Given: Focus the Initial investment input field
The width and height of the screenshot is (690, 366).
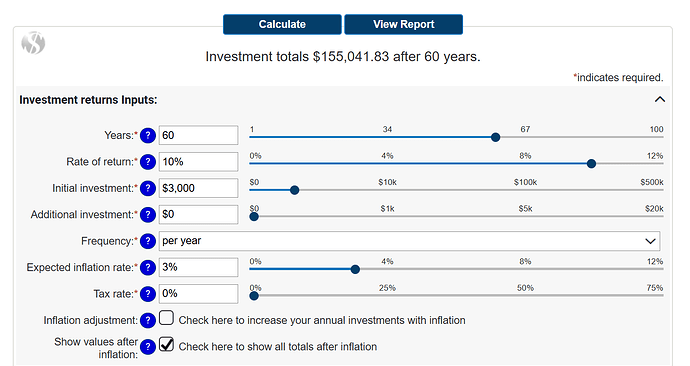Looking at the screenshot, I should (198, 188).
